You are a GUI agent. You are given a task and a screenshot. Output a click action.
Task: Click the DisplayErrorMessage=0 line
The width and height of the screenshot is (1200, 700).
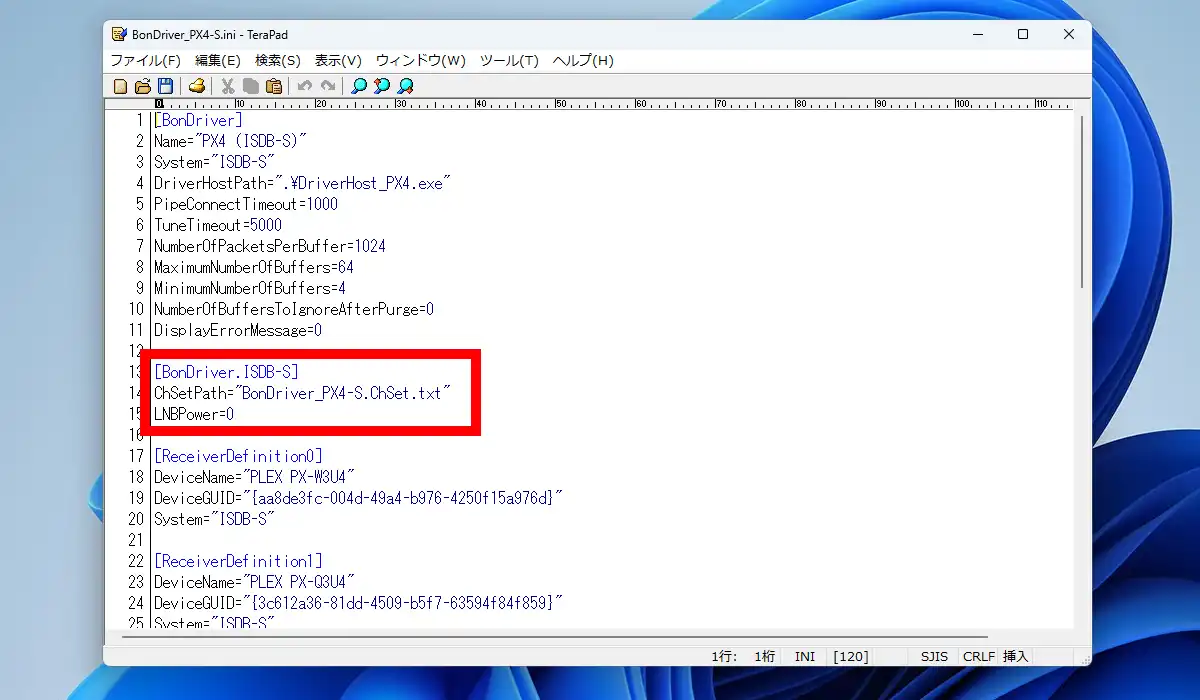click(x=238, y=330)
